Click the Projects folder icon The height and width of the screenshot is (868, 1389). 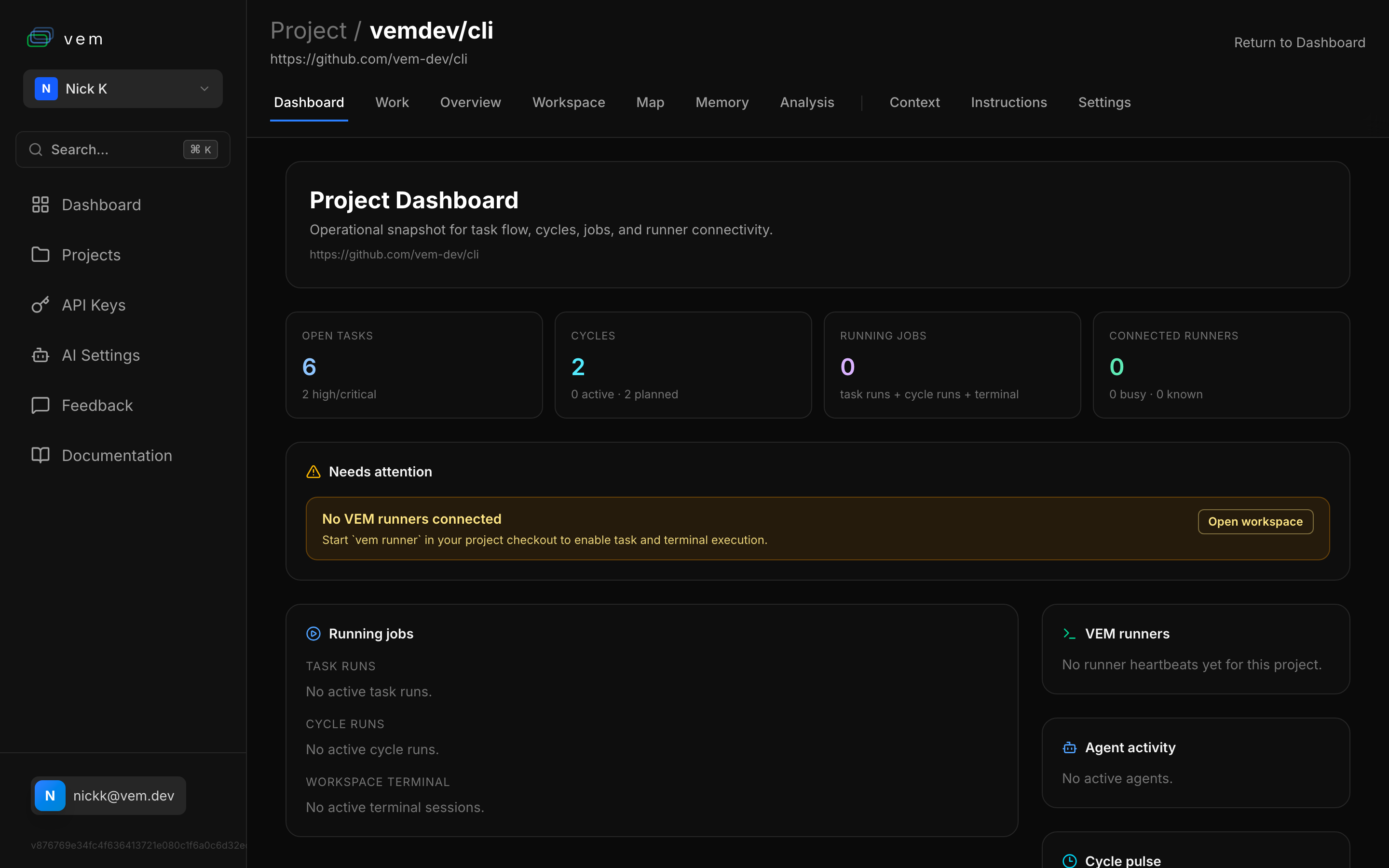pos(40,254)
